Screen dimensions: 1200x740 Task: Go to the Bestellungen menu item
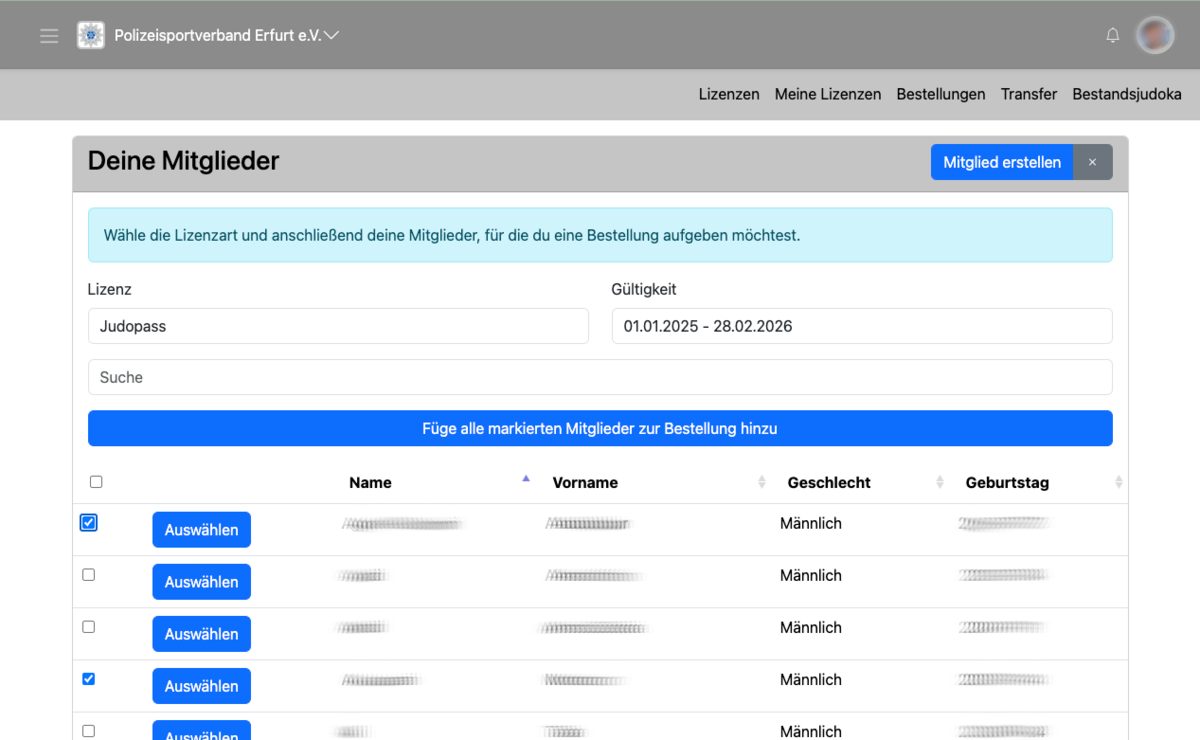[940, 94]
